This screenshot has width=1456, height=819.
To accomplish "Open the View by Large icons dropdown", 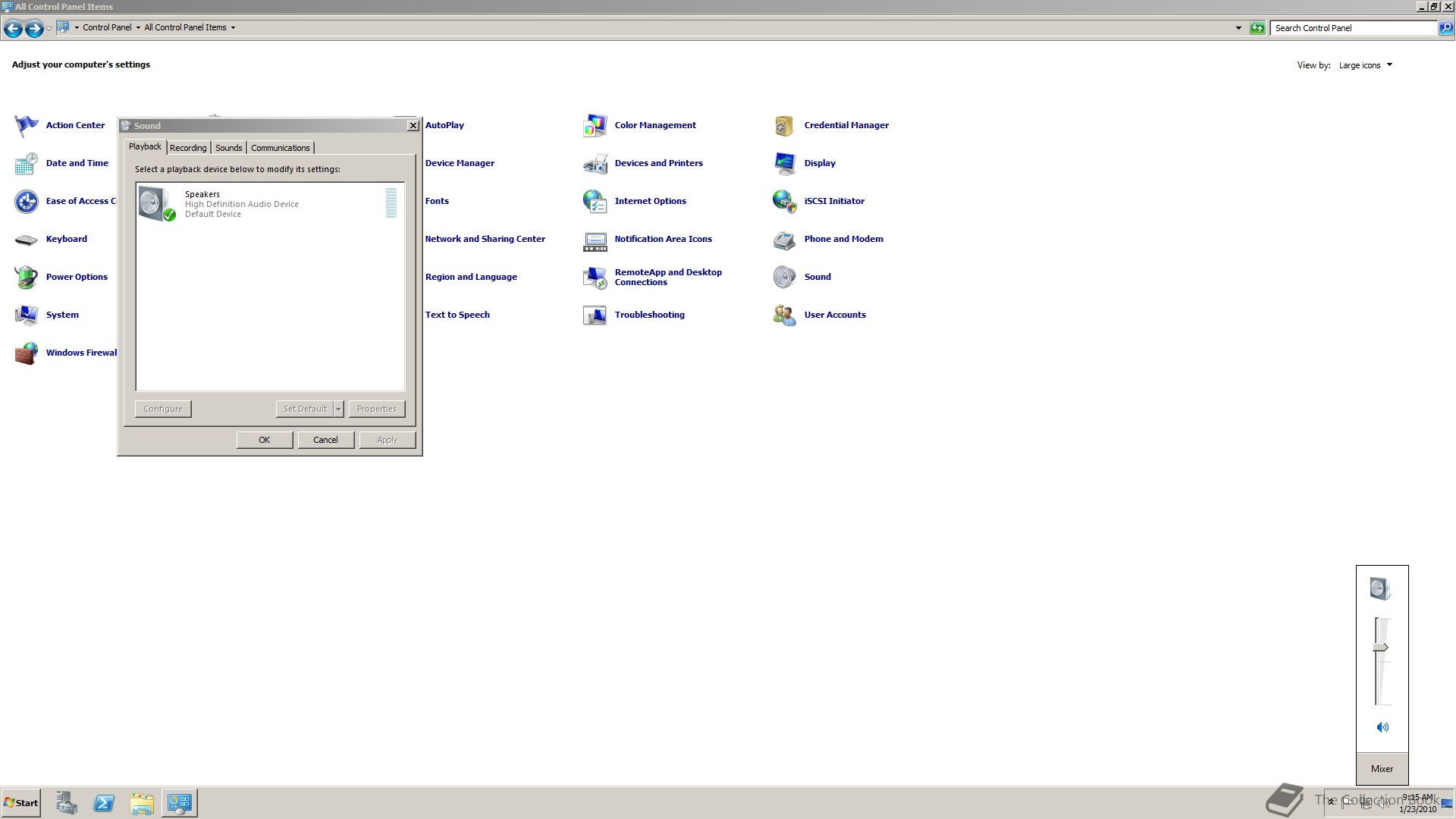I will point(1366,65).
